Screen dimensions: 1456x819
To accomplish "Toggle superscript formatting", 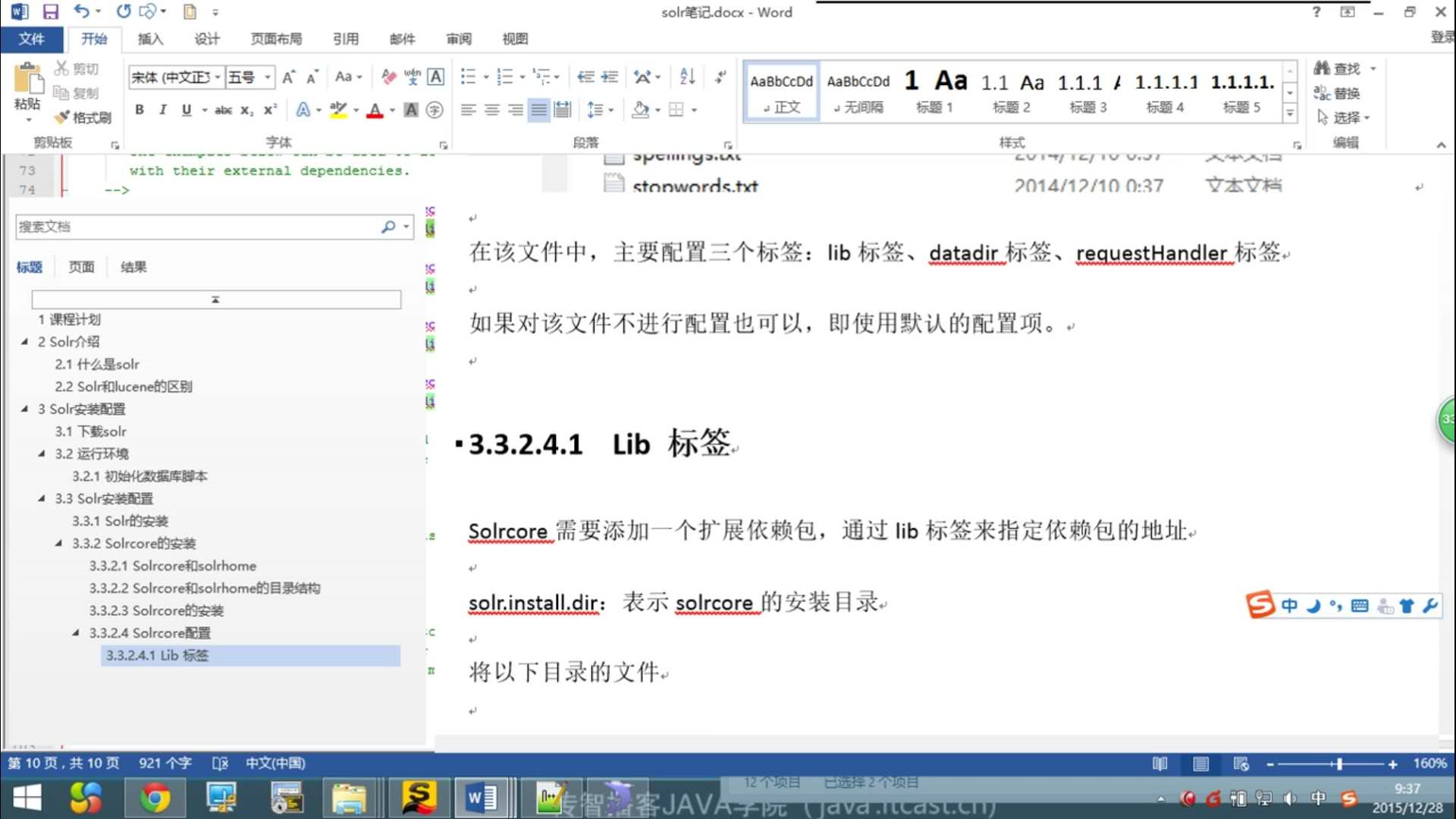I will 270,110.
